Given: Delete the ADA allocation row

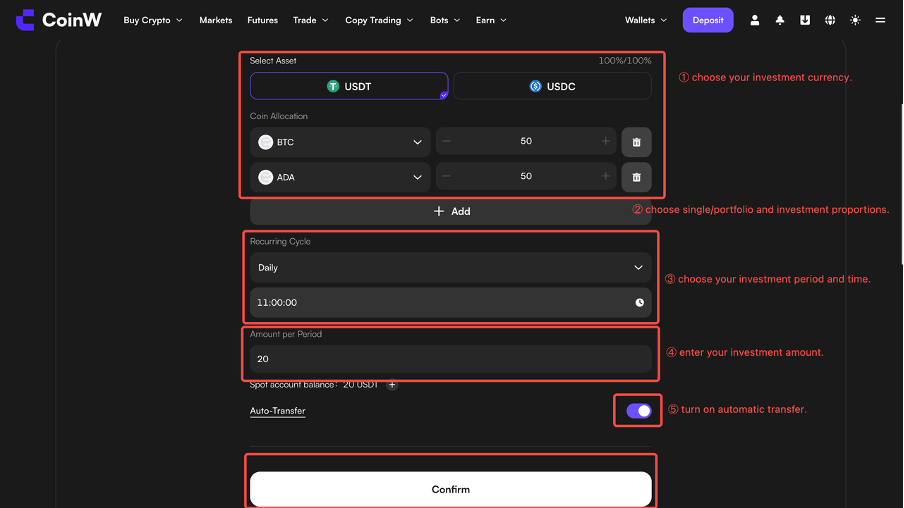Looking at the screenshot, I should 636,177.
